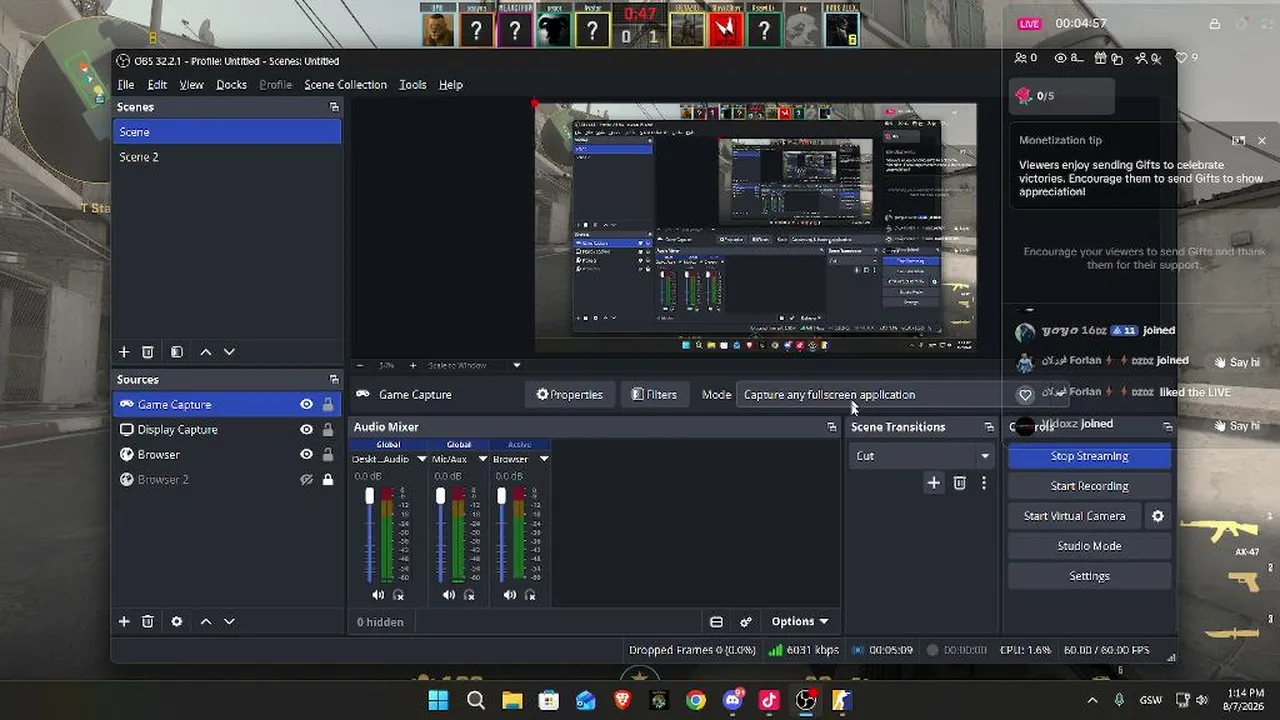Open the preview Scale to Window dropdown
The width and height of the screenshot is (1280, 720).
click(516, 366)
